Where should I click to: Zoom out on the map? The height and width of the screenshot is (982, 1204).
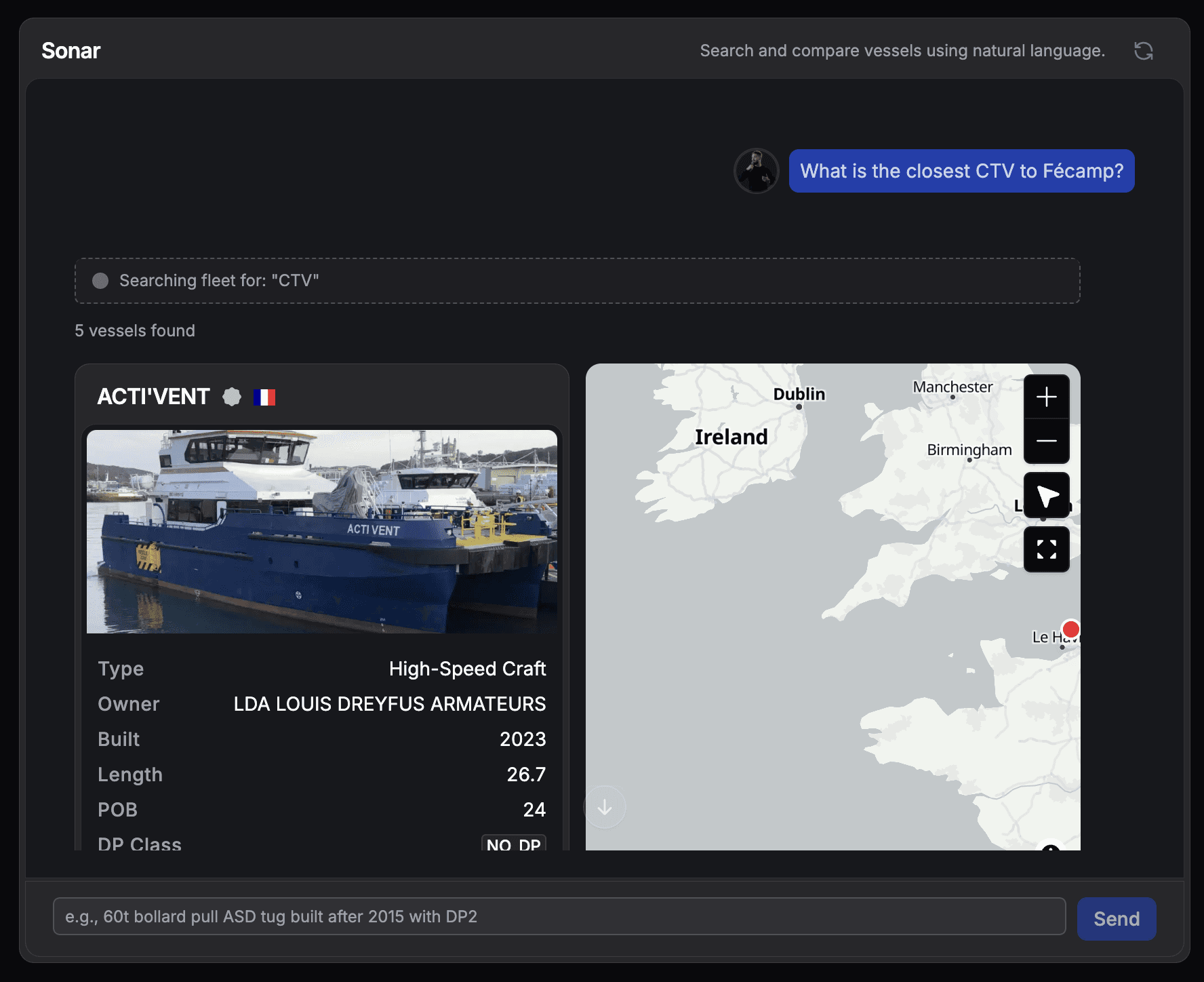(1047, 441)
